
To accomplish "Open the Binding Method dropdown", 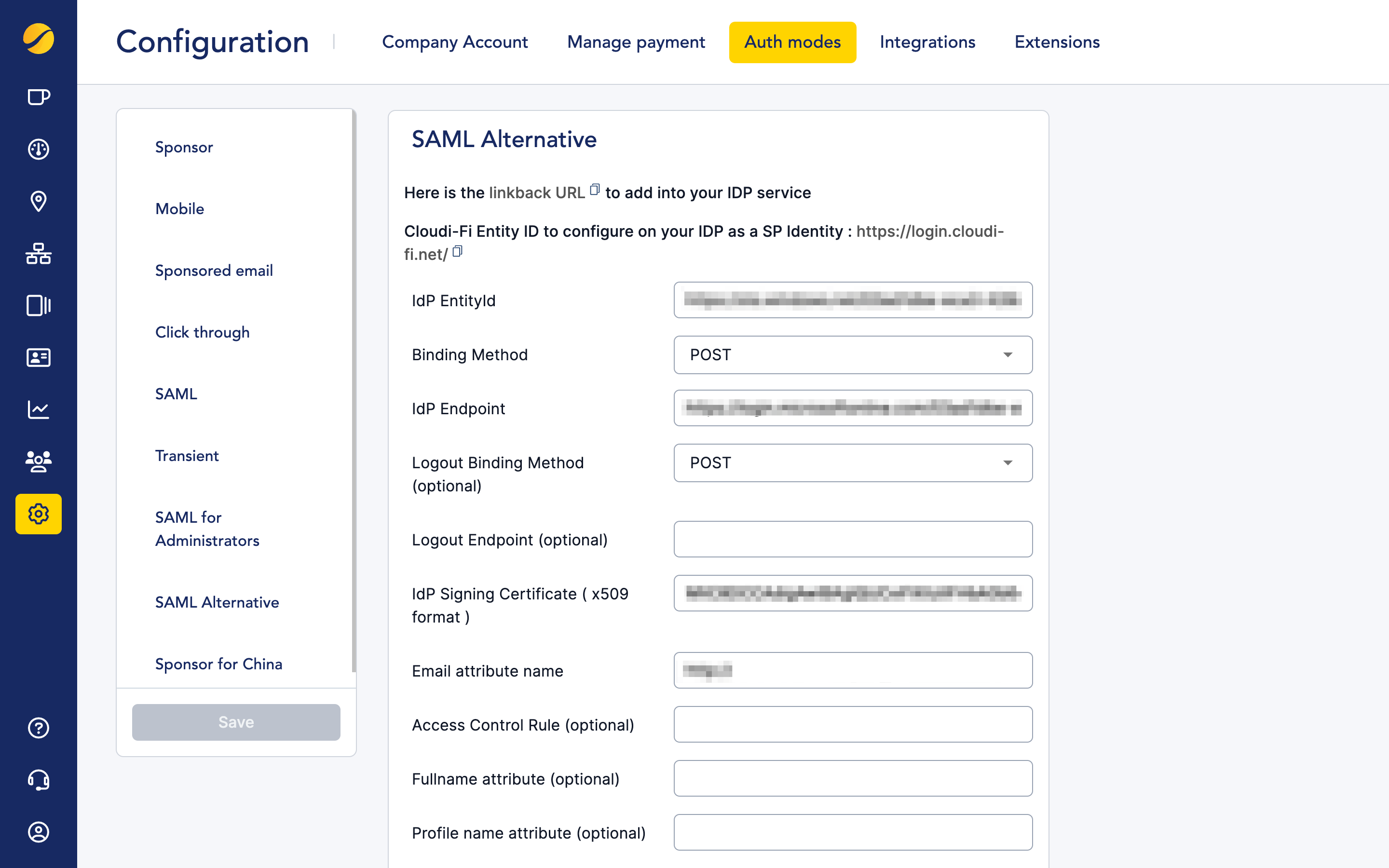I will [1008, 355].
